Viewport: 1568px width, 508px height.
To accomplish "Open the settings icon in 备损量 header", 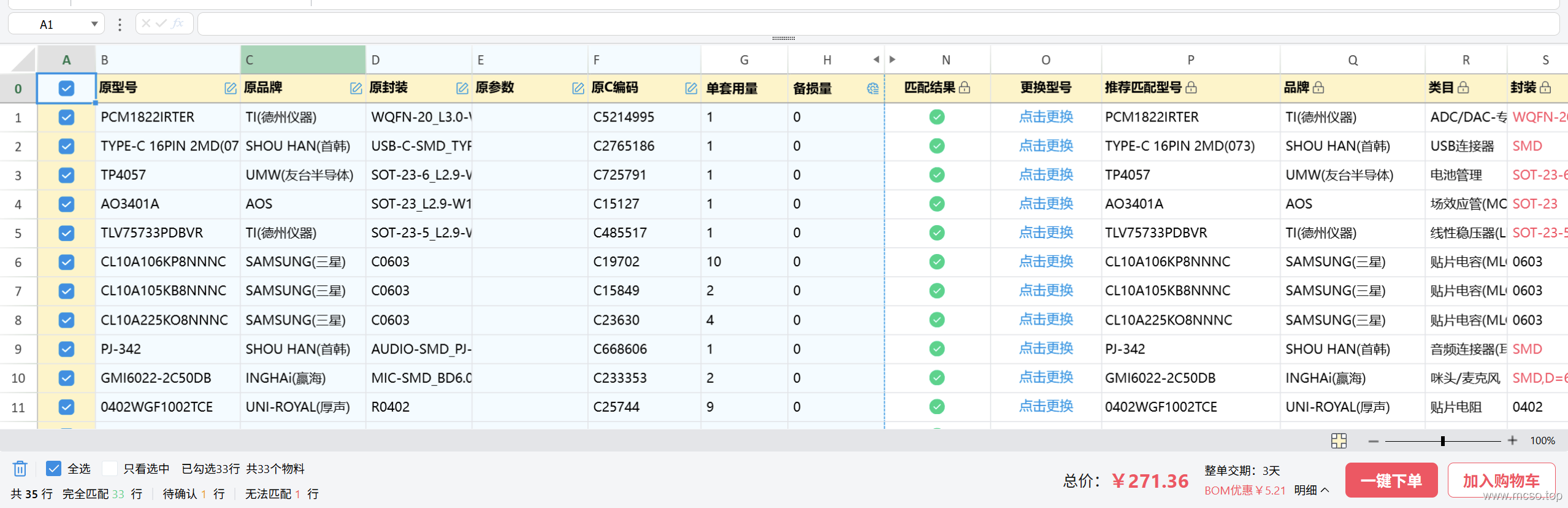I will click(x=873, y=88).
